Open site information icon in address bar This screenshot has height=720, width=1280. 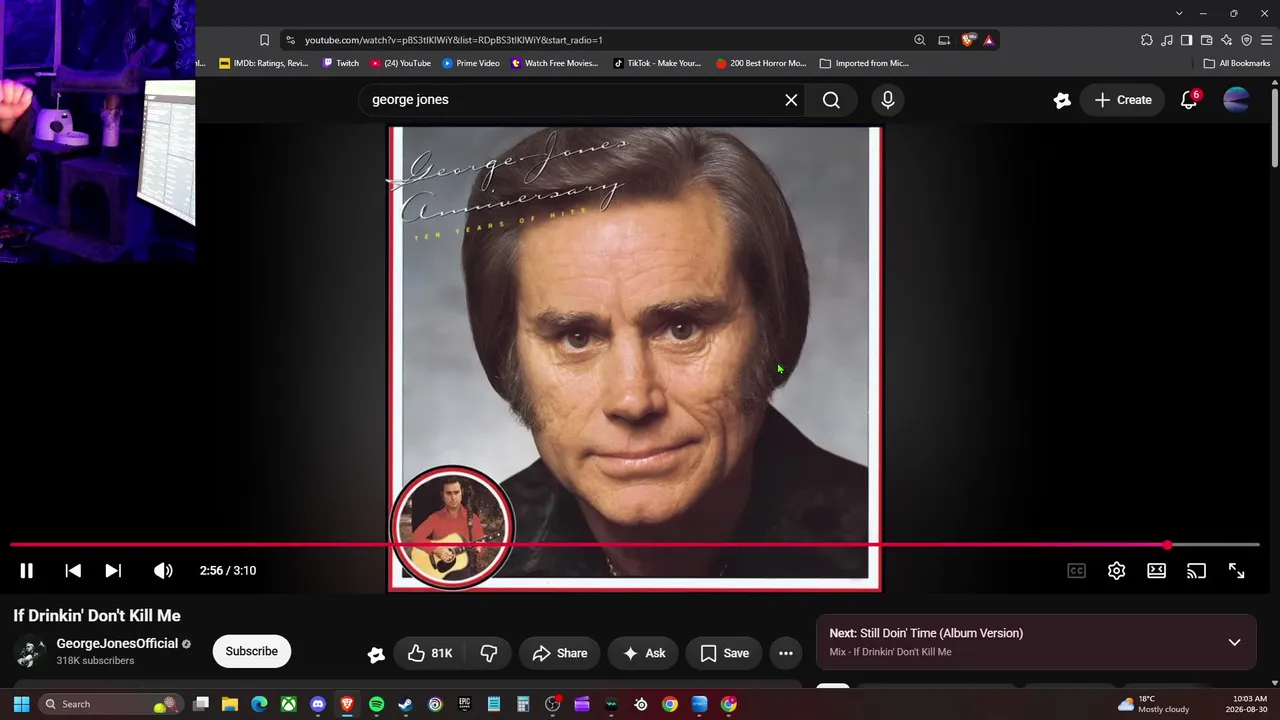[x=290, y=40]
